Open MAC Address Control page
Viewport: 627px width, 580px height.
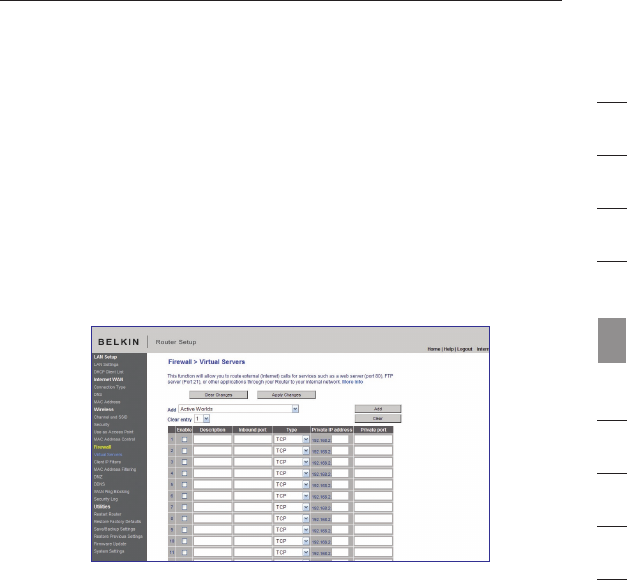[x=114, y=439]
